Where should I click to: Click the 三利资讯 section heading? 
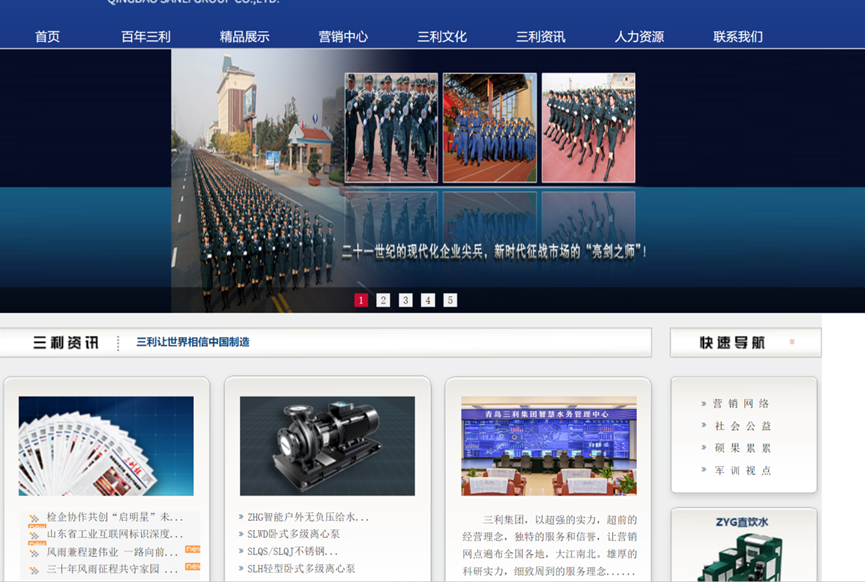point(66,343)
